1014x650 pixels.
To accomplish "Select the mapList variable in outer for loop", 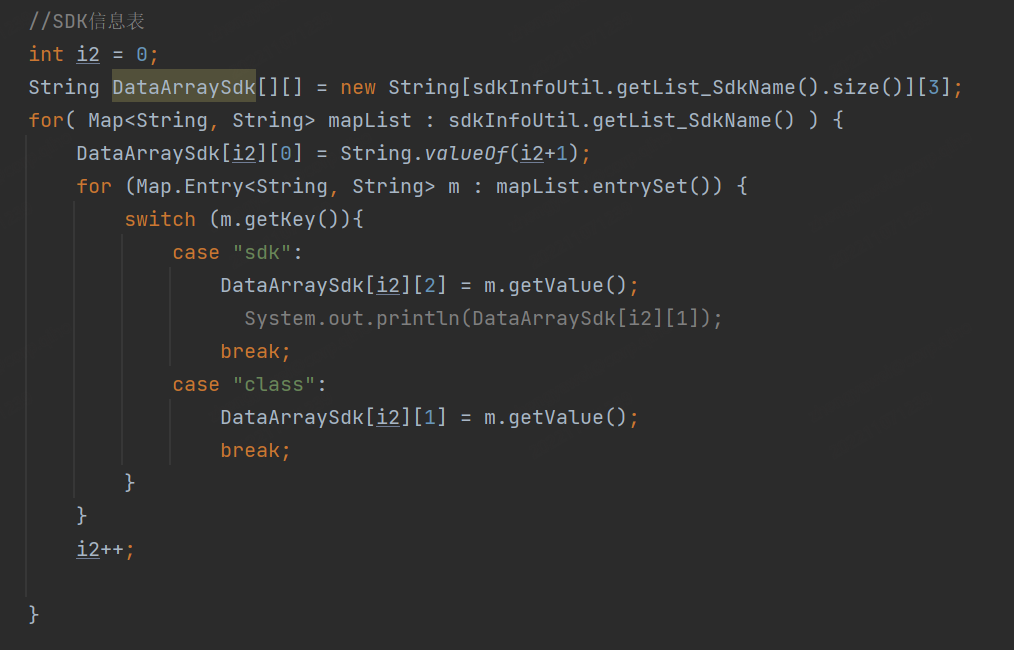I will click(x=369, y=120).
